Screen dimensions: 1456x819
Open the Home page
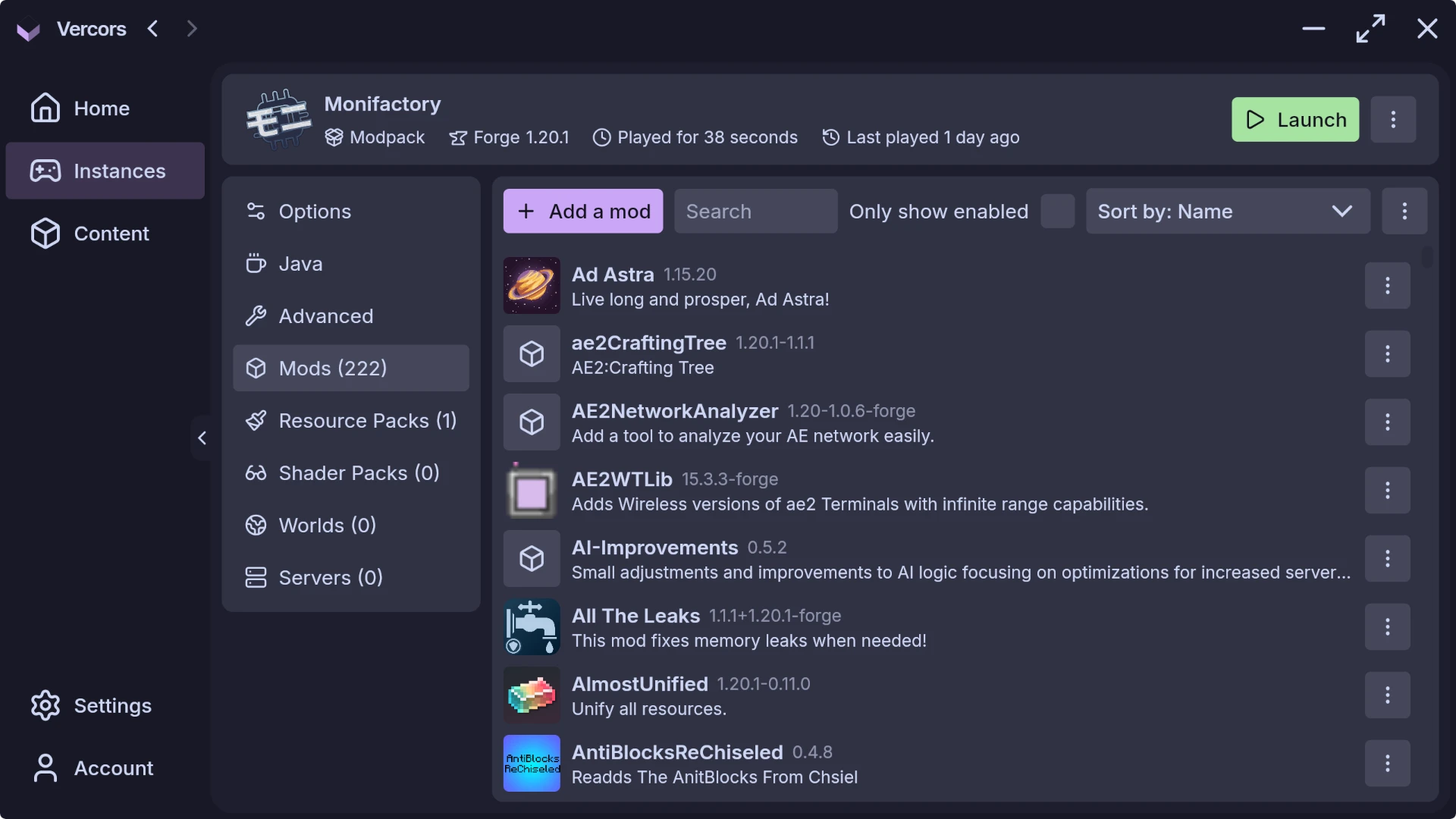(x=105, y=108)
